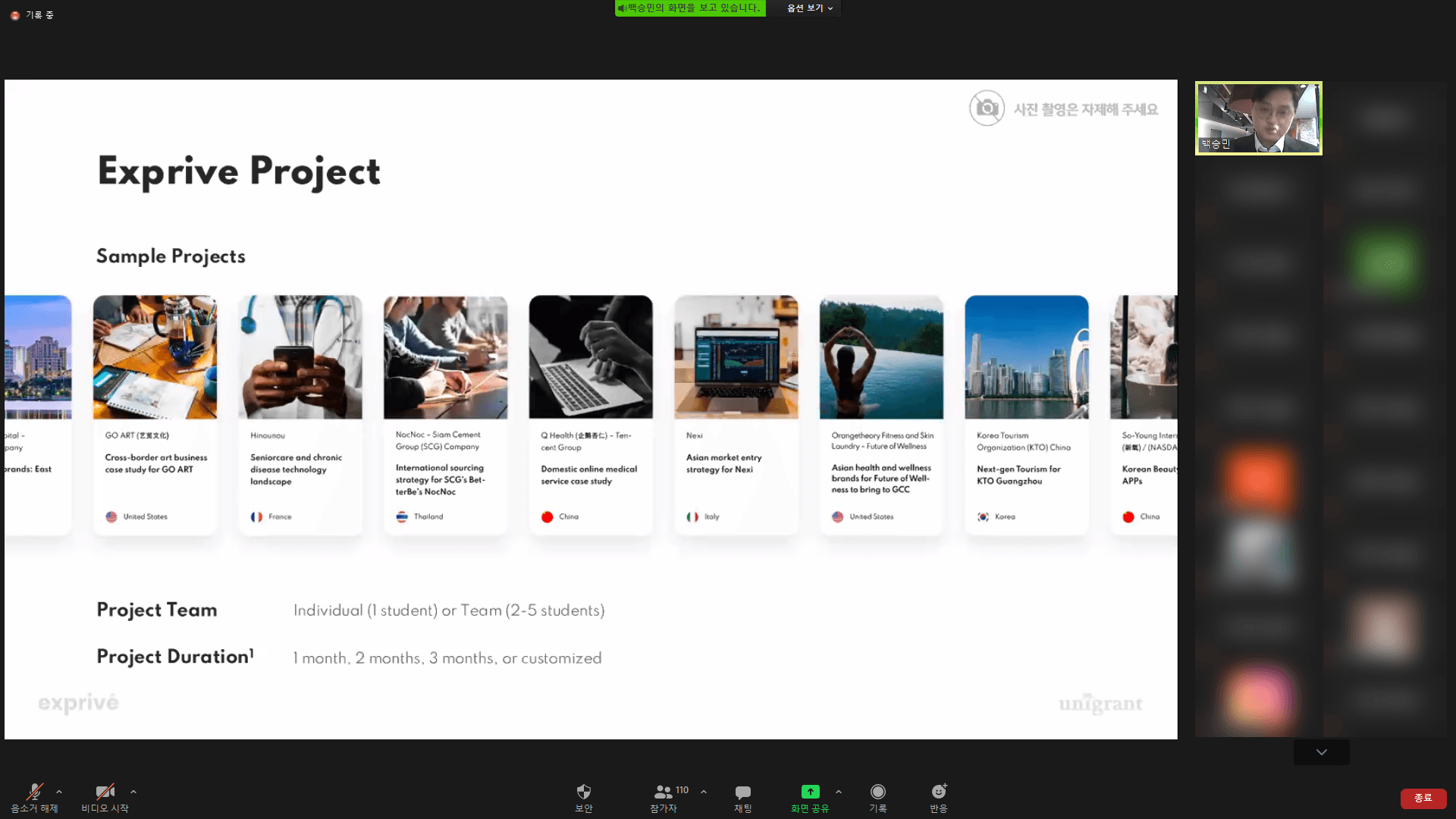1456x819 pixels.
Task: Click the red End meeting button
Action: [1423, 798]
